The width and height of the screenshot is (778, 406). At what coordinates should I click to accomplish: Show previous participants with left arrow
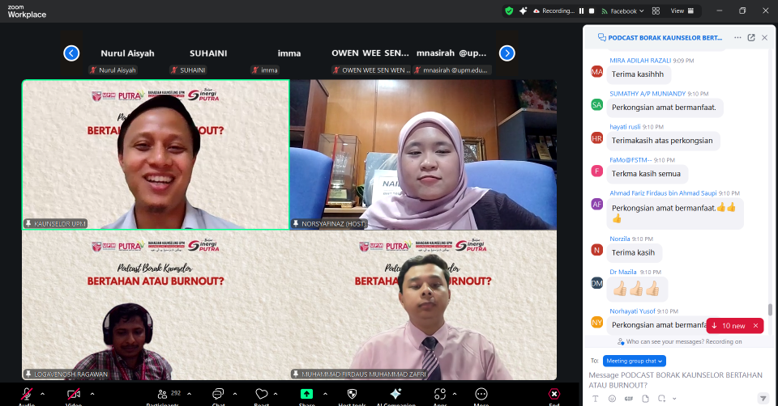[x=71, y=53]
